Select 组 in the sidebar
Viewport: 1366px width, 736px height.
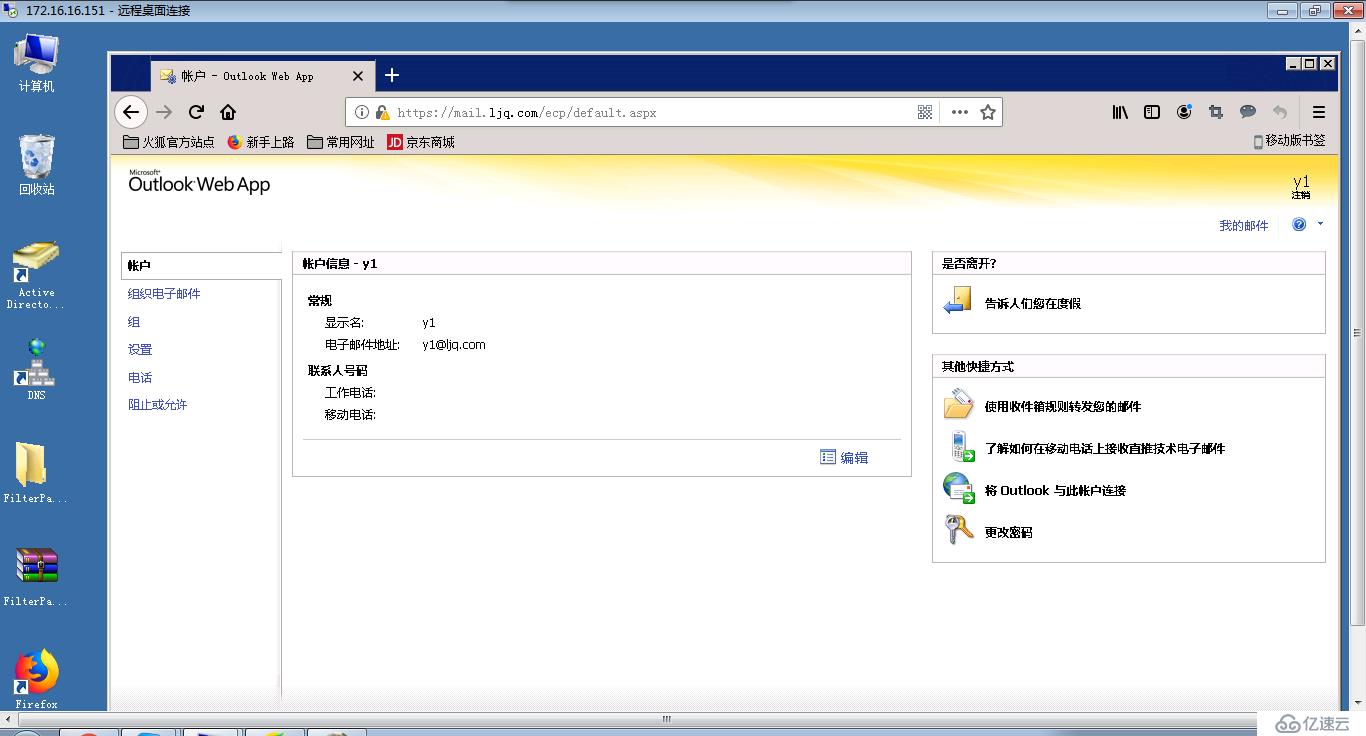pos(134,322)
